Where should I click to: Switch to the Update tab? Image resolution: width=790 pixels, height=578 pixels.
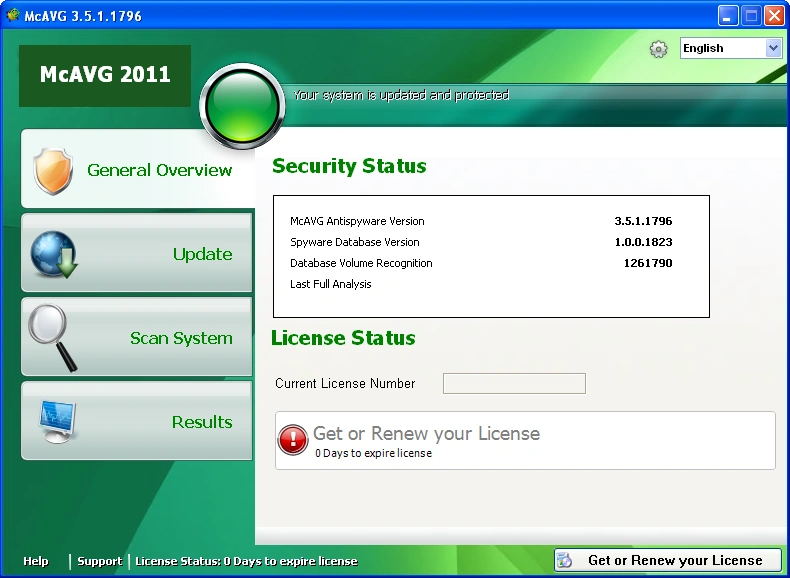(137, 252)
